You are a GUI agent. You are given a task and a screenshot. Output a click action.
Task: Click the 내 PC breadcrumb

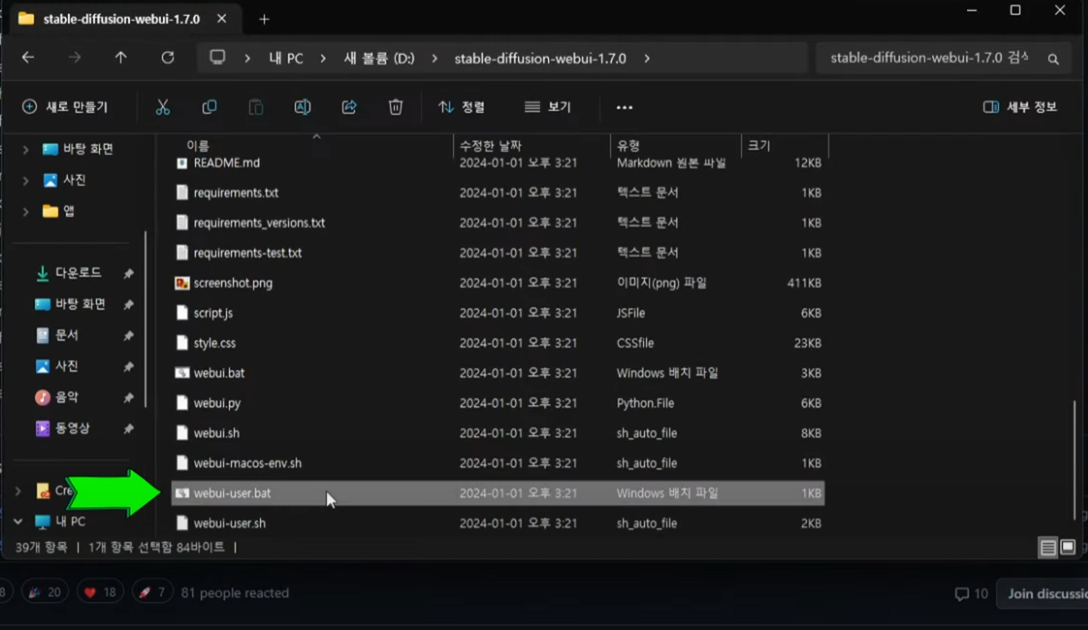coord(286,58)
